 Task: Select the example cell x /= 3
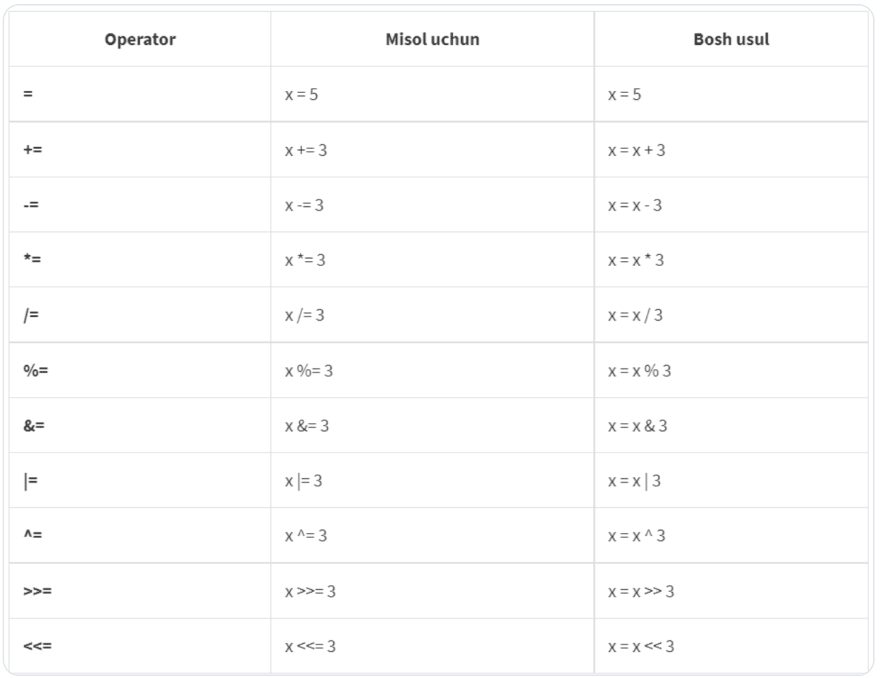click(x=305, y=315)
